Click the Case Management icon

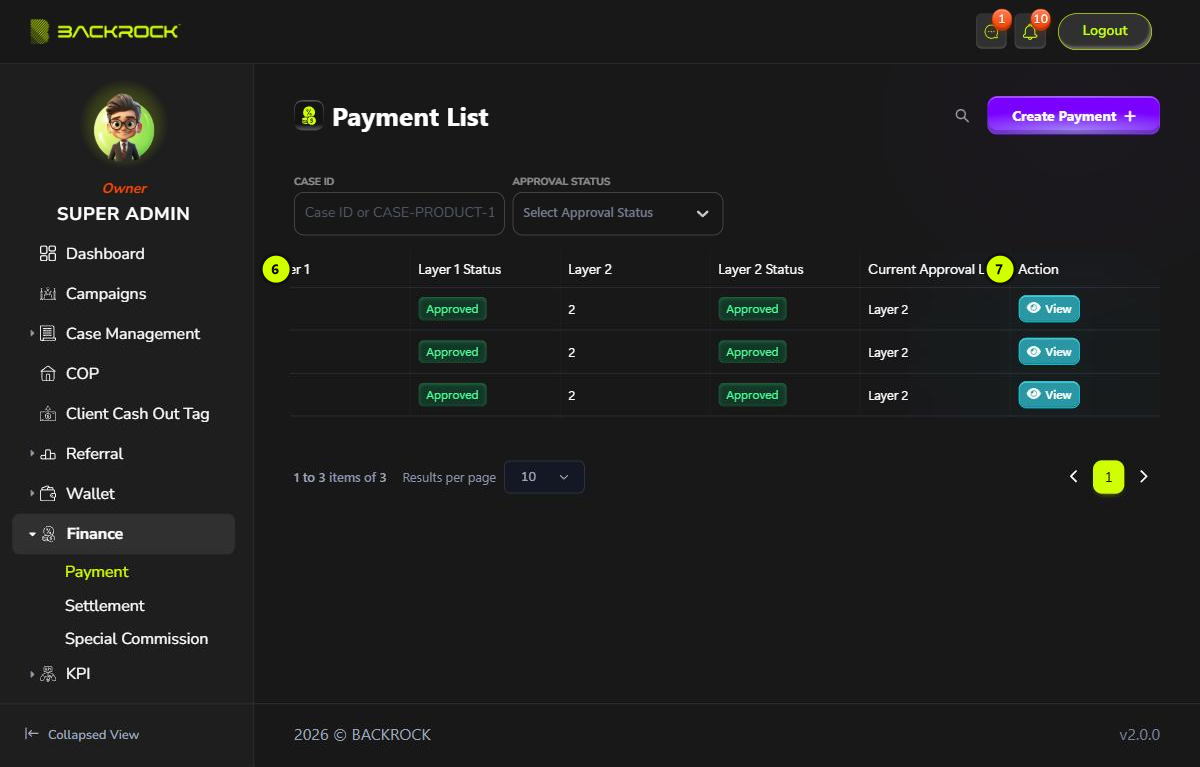click(x=48, y=334)
